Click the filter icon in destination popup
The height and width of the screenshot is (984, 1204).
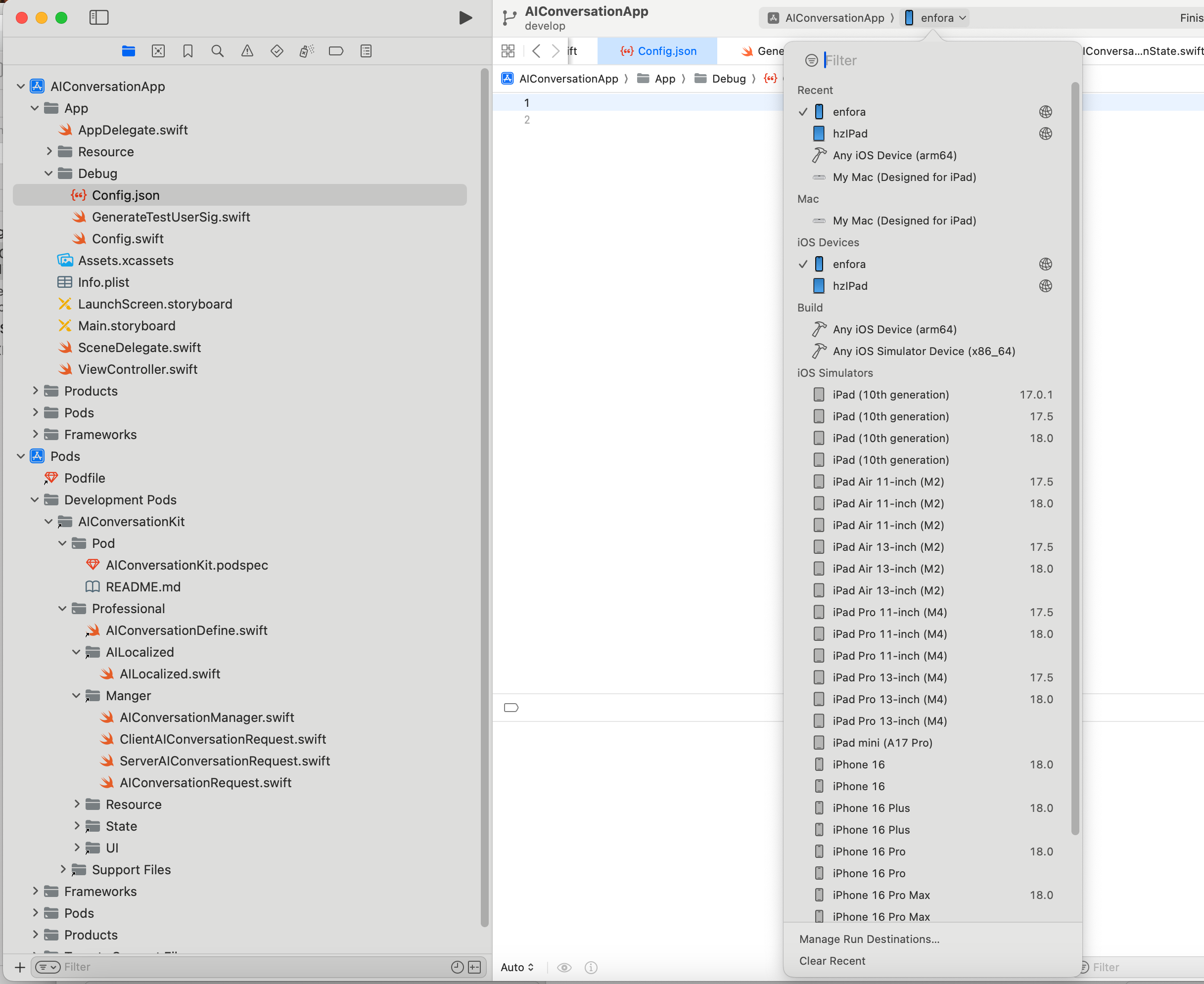[812, 61]
